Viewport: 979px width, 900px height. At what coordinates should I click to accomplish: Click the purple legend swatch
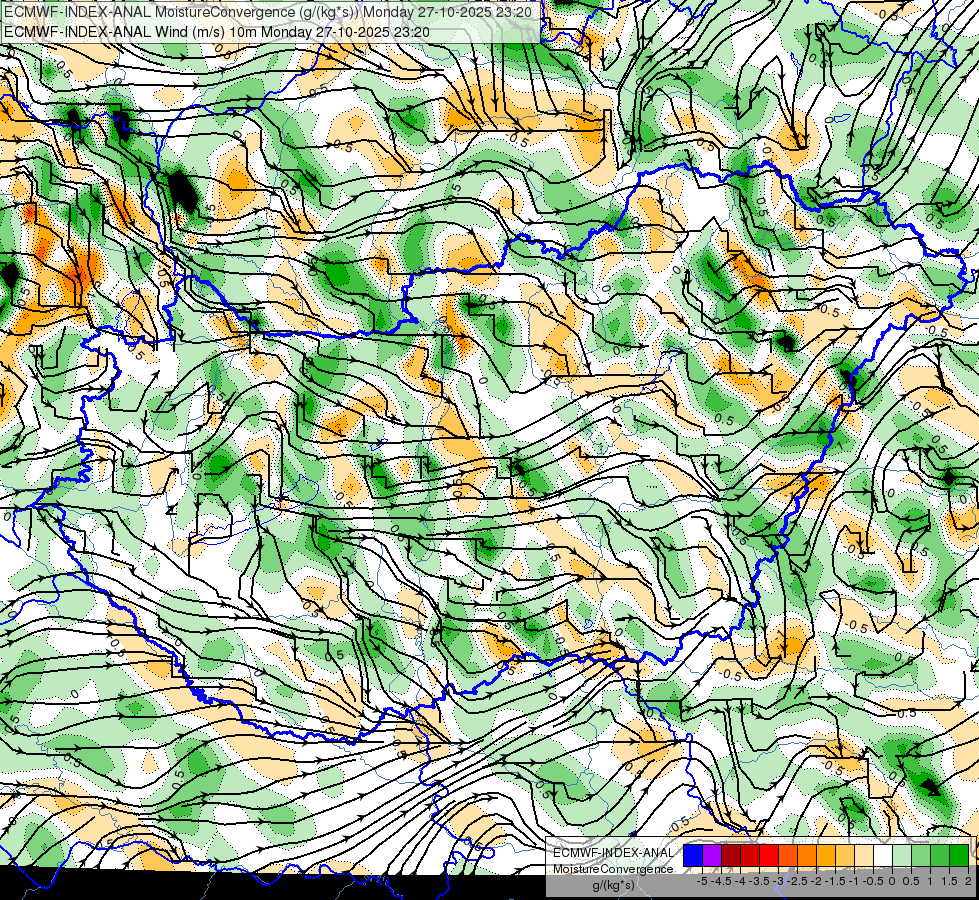click(712, 856)
